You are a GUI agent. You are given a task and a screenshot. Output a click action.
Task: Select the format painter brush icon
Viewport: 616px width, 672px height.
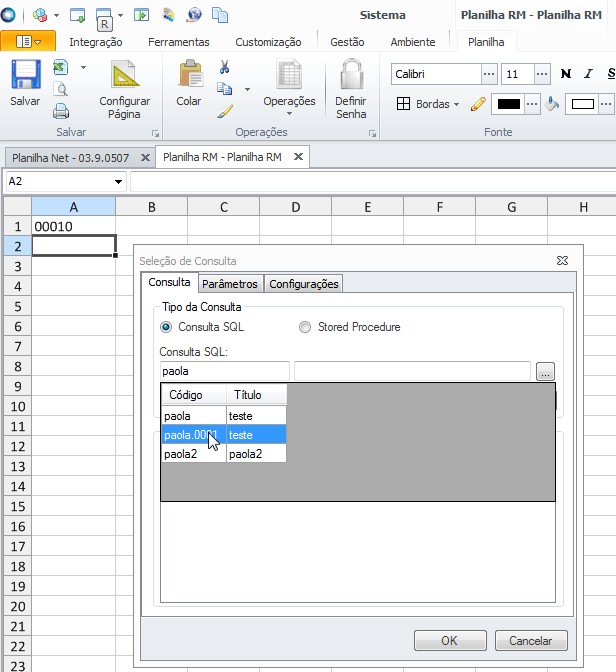(225, 111)
